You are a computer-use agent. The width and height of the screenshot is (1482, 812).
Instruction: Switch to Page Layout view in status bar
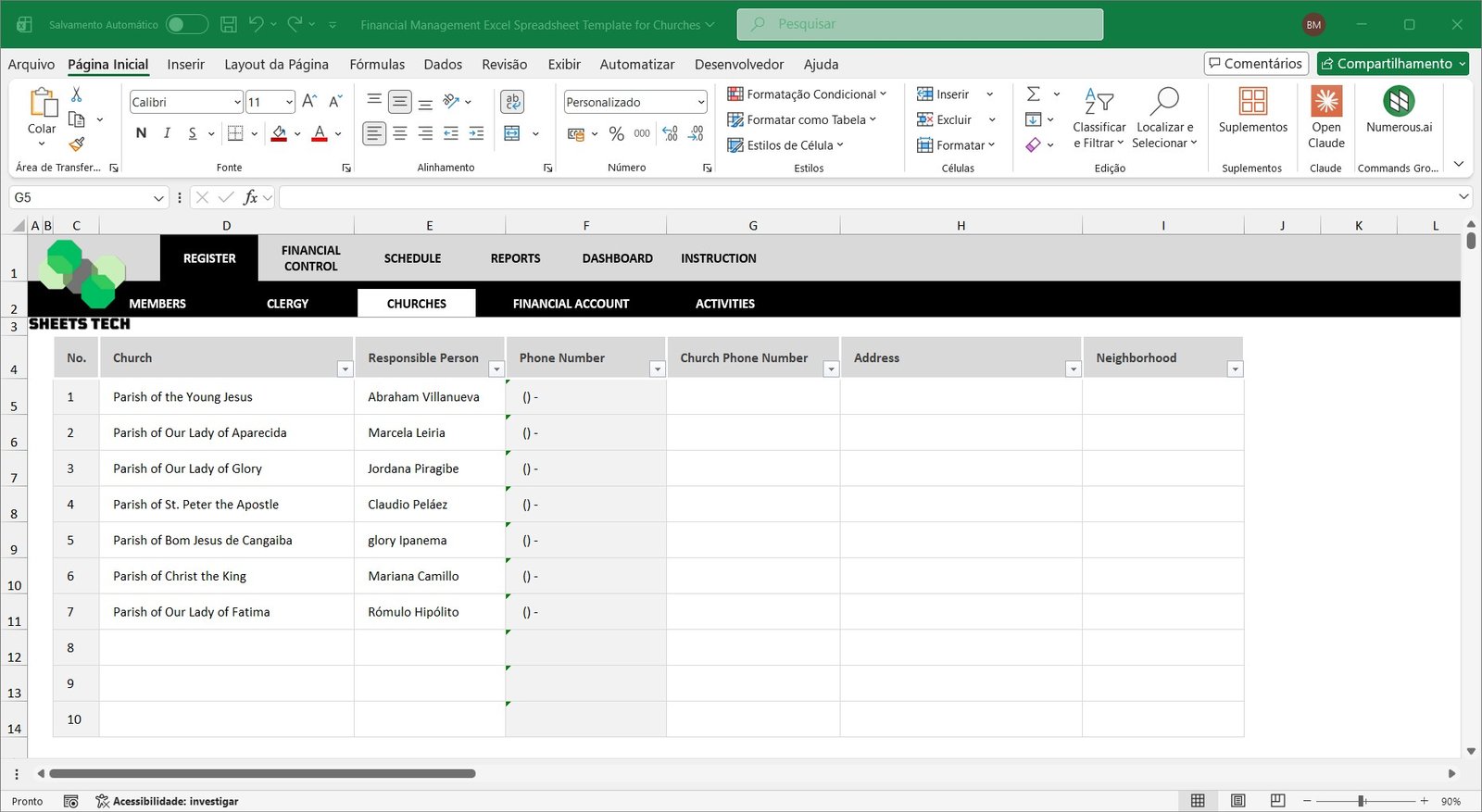pyautogui.click(x=1237, y=801)
